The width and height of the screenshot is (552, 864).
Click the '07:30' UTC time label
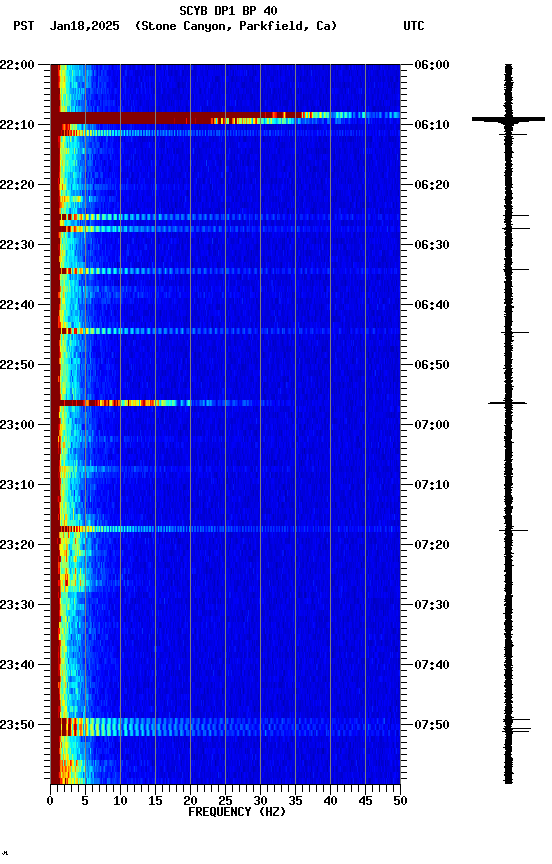pyautogui.click(x=432, y=606)
